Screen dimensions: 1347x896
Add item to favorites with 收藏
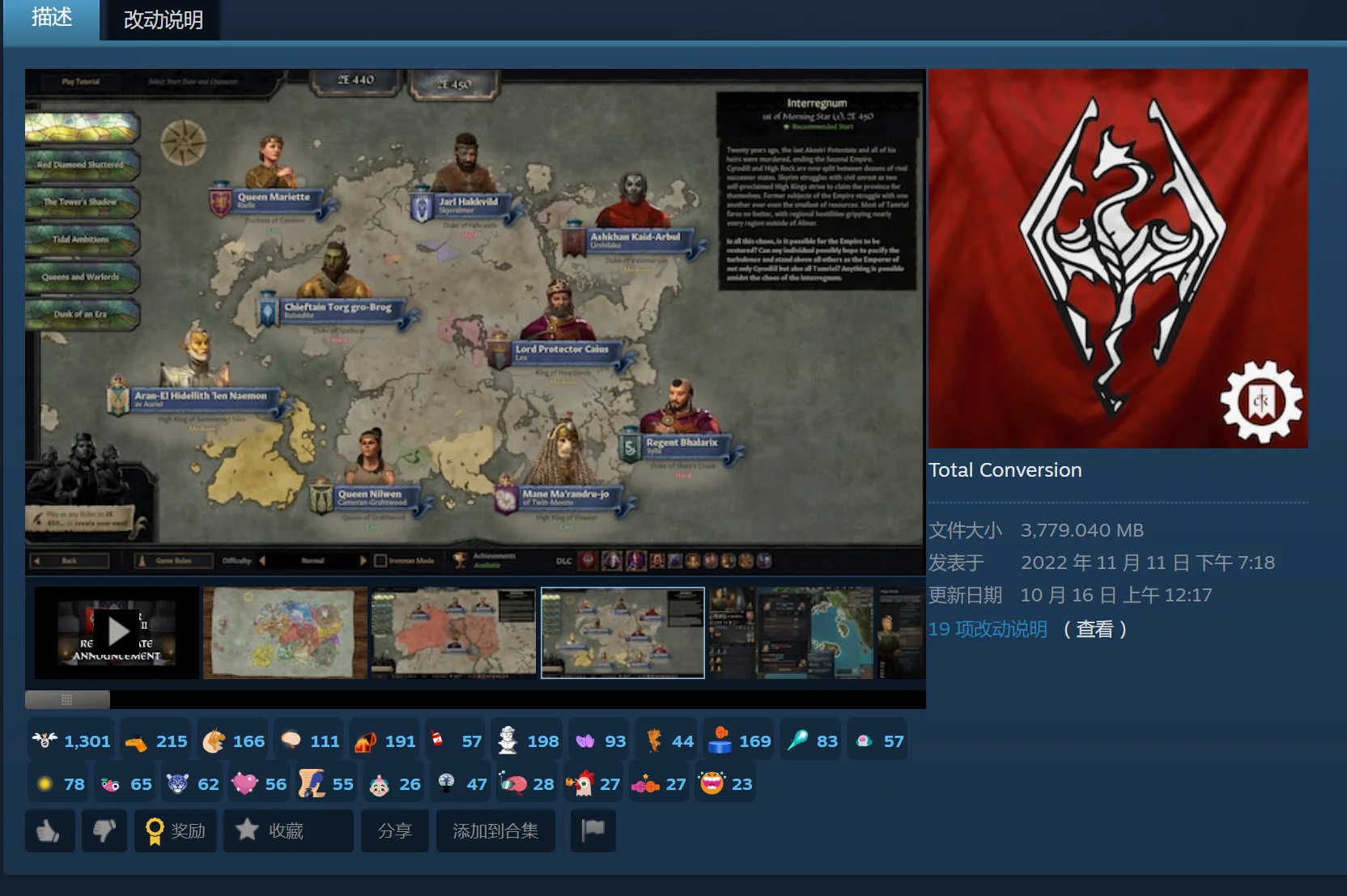pos(288,830)
